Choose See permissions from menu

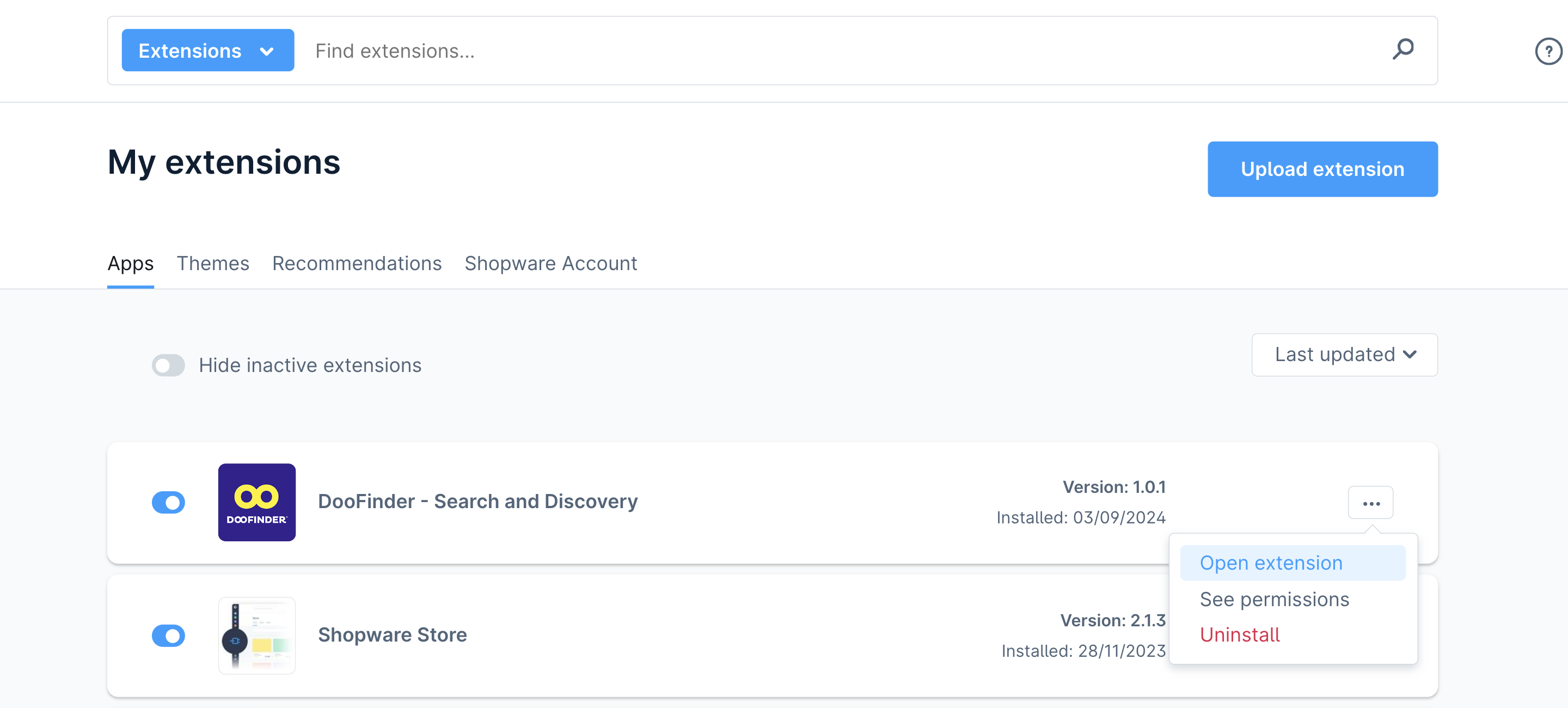(1275, 600)
